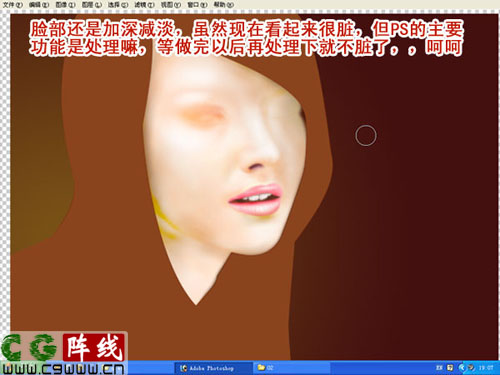Activate the Adobe Photoshop taskbar button
This screenshot has height=375, width=500.
214,368
